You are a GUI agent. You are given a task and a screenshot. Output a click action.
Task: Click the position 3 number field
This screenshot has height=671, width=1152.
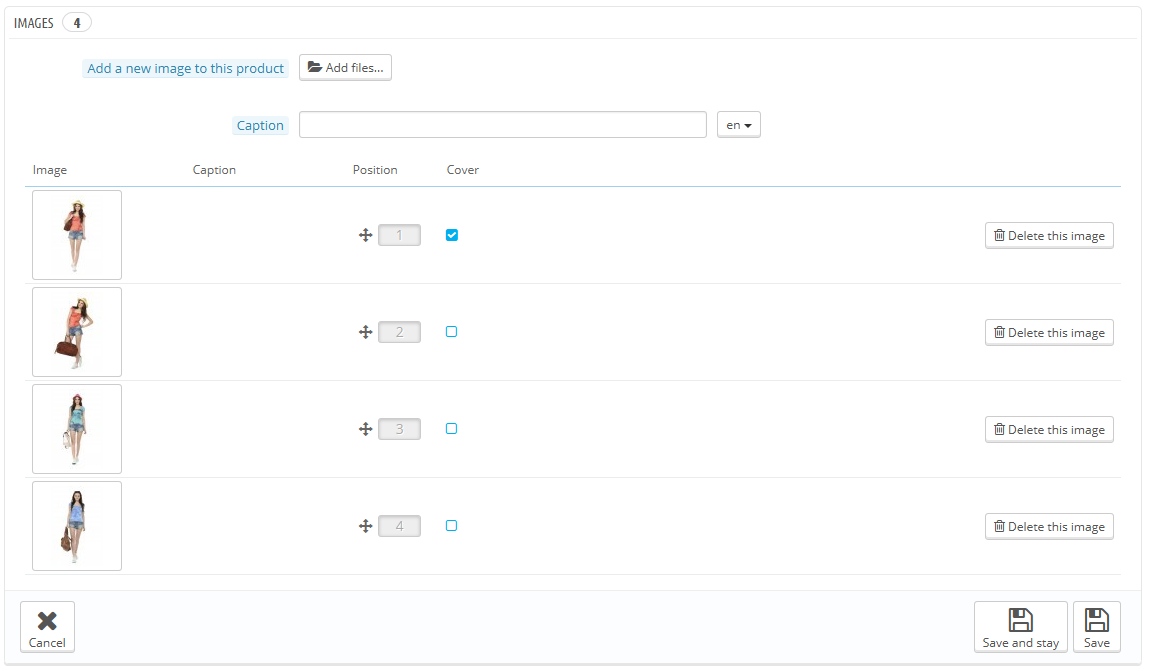400,429
